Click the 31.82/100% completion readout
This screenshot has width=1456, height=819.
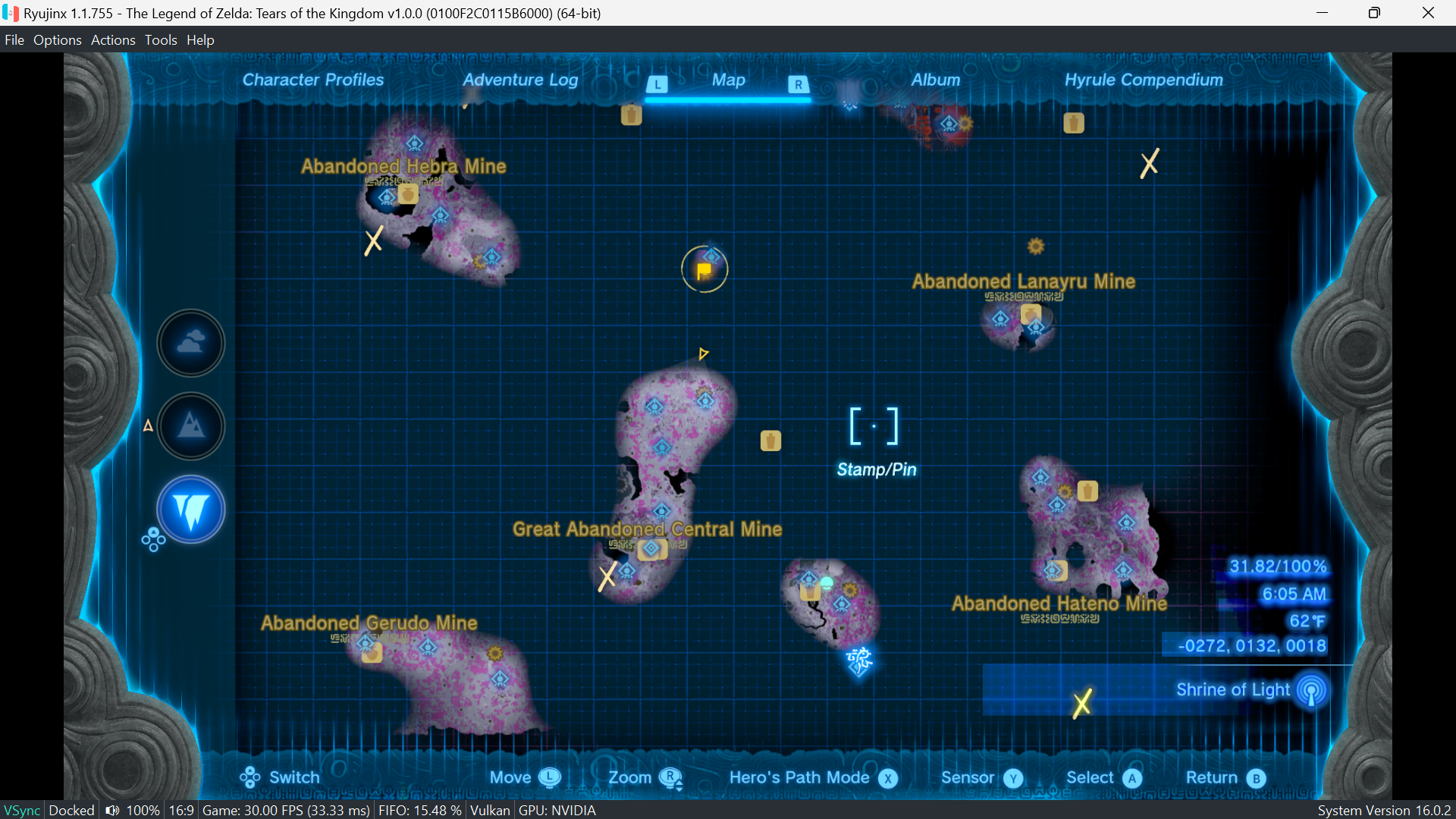[1278, 566]
